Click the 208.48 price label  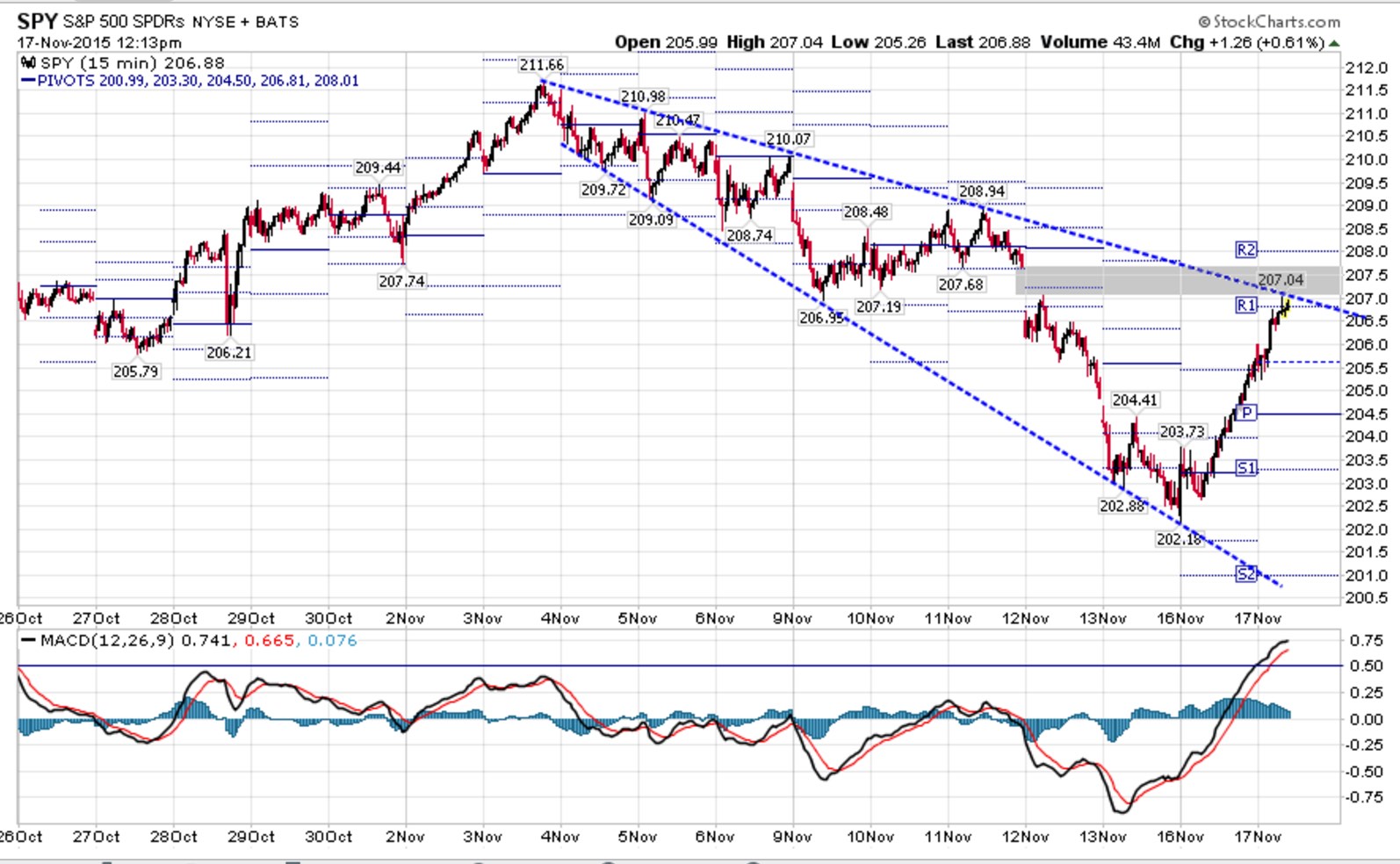(x=866, y=212)
